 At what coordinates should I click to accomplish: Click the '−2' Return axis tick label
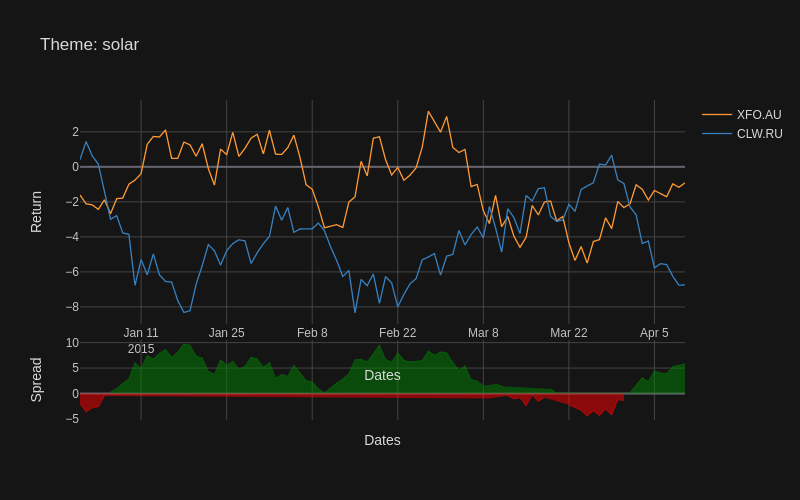[72, 202]
